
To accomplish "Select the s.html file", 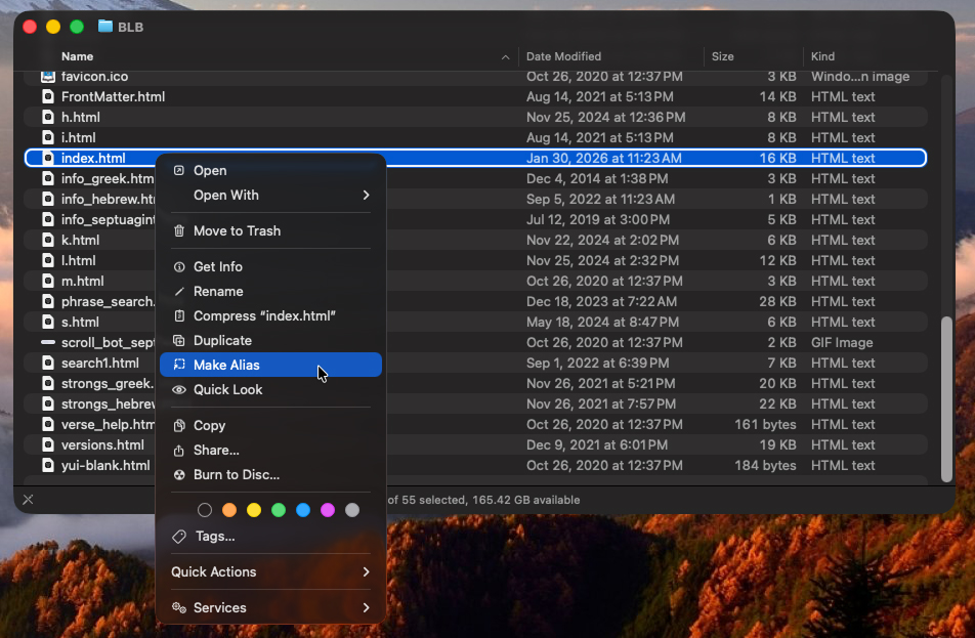I will click(x=476, y=322).
